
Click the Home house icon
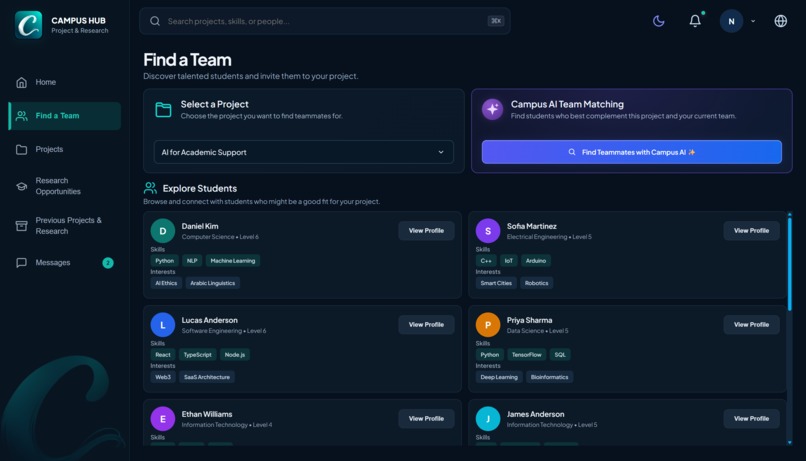tap(22, 82)
